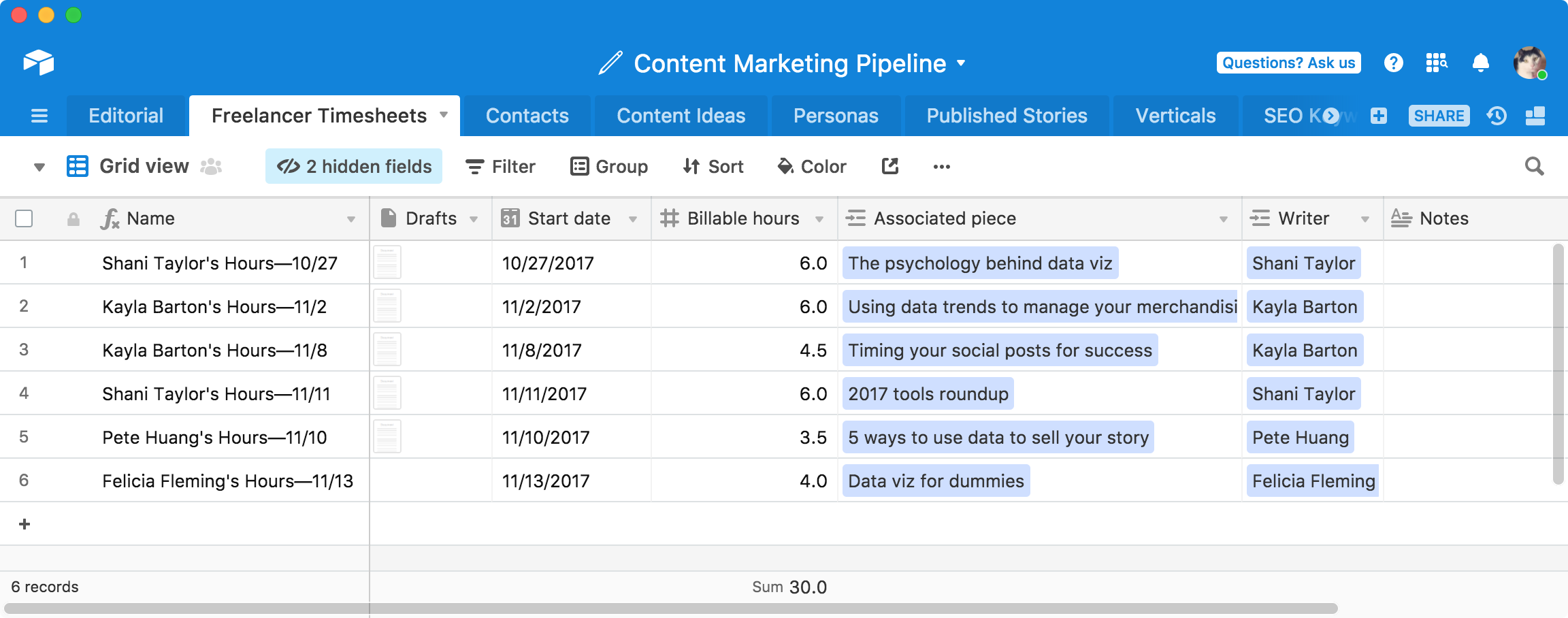
Task: Open linked piece Data viz for dummies
Action: [x=936, y=481]
